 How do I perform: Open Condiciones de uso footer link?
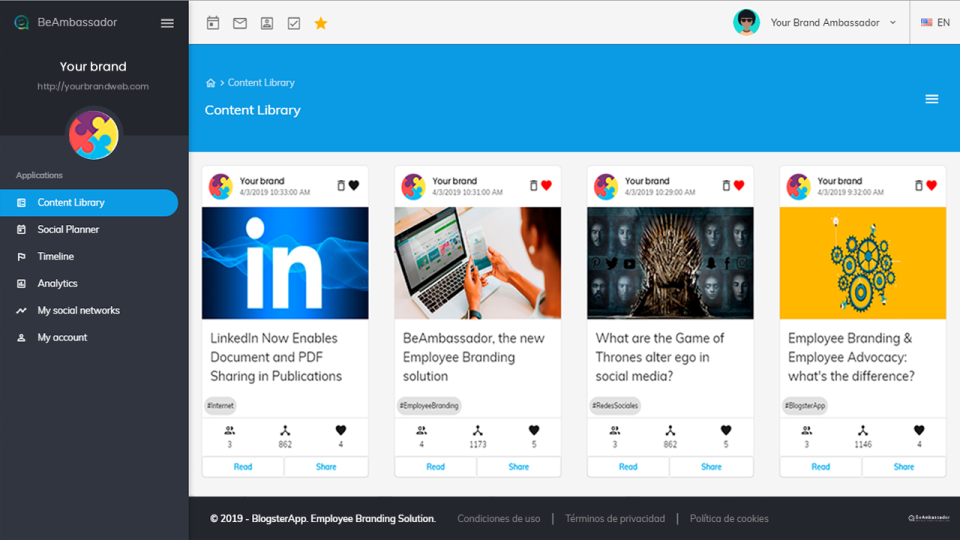[498, 519]
